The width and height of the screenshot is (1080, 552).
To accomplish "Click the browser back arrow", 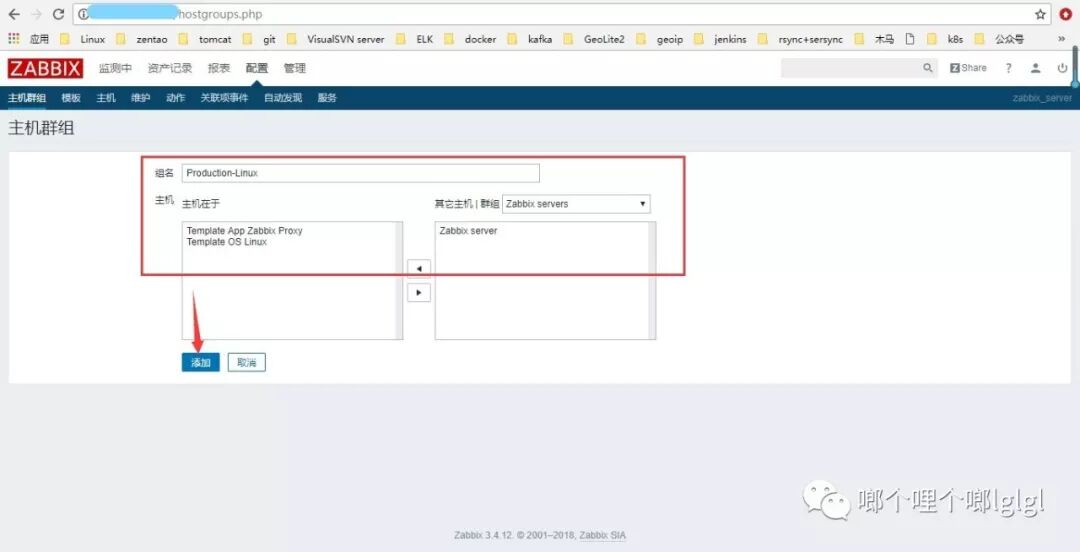I will click(x=14, y=14).
